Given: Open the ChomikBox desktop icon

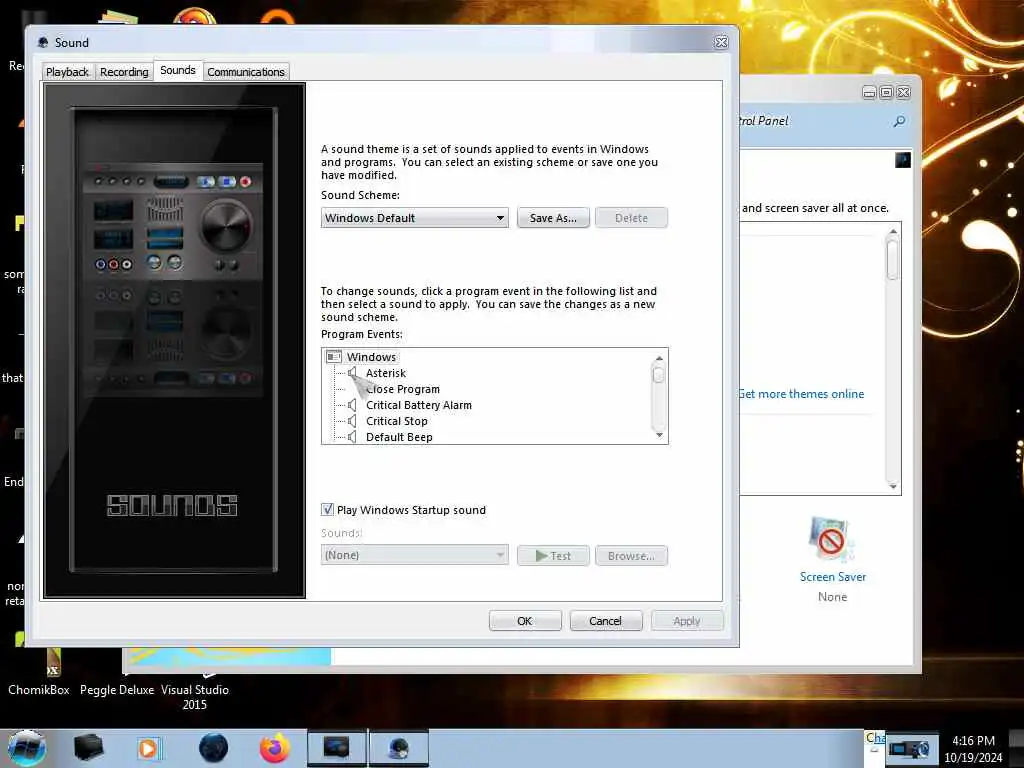Looking at the screenshot, I should (39, 674).
